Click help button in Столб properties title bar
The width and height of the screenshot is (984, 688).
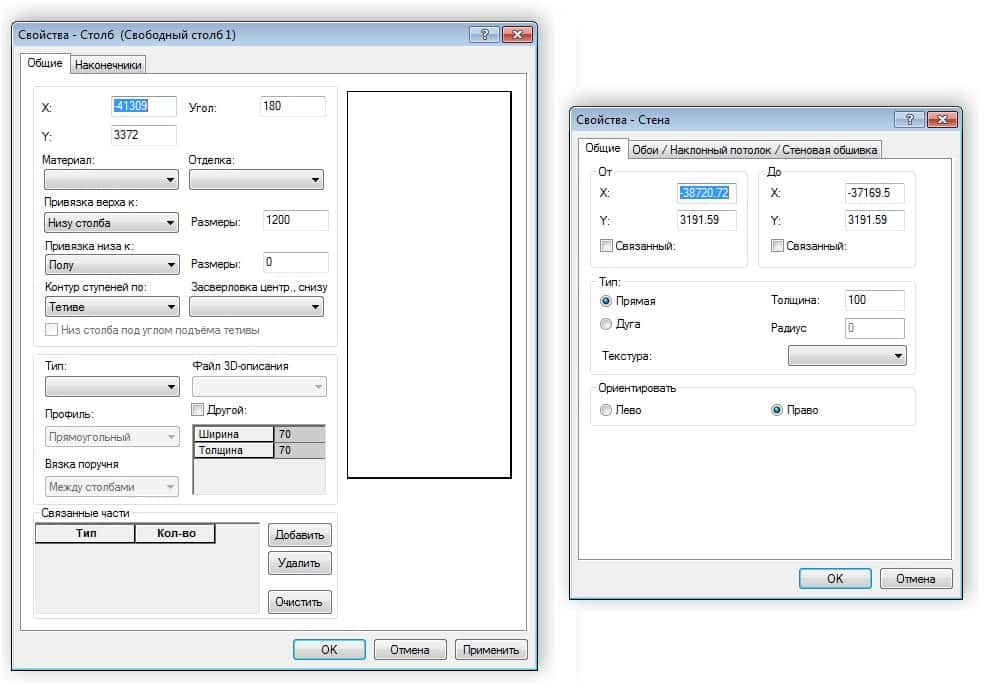point(484,35)
